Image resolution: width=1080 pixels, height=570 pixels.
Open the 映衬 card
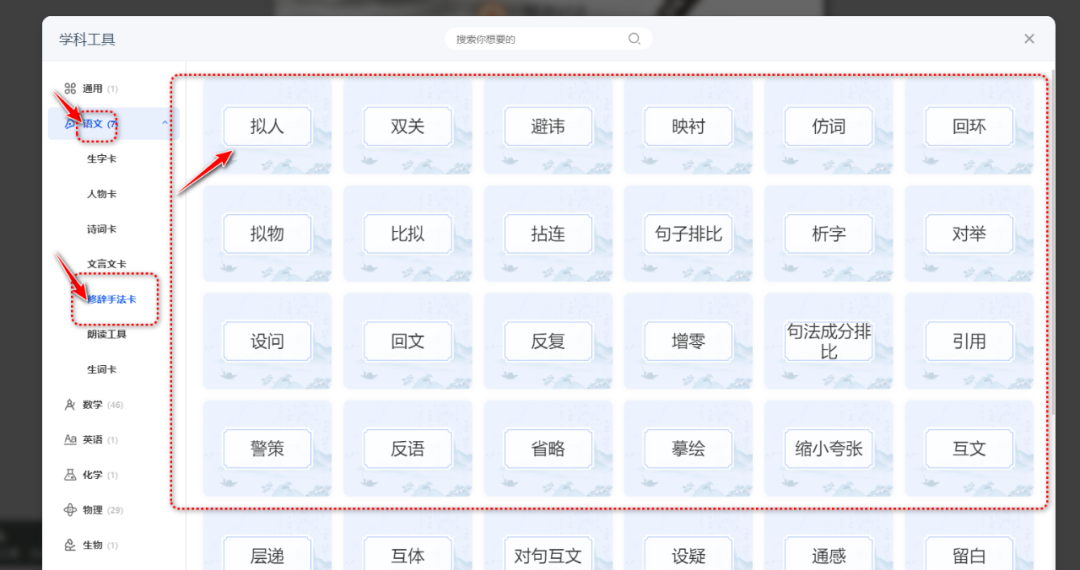(688, 127)
